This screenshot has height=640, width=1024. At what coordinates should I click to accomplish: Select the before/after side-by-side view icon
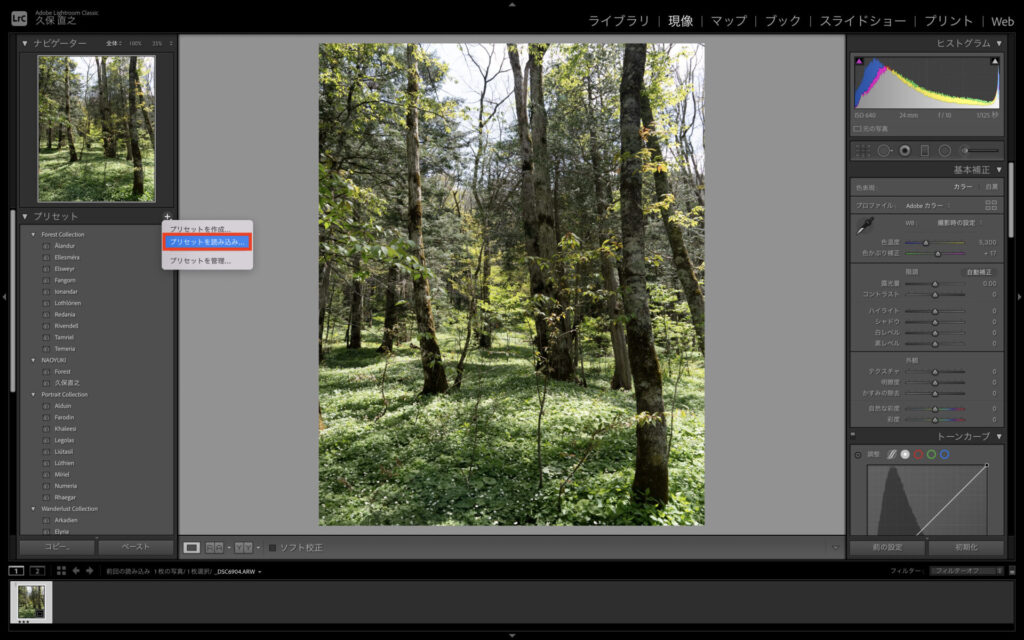click(x=214, y=547)
